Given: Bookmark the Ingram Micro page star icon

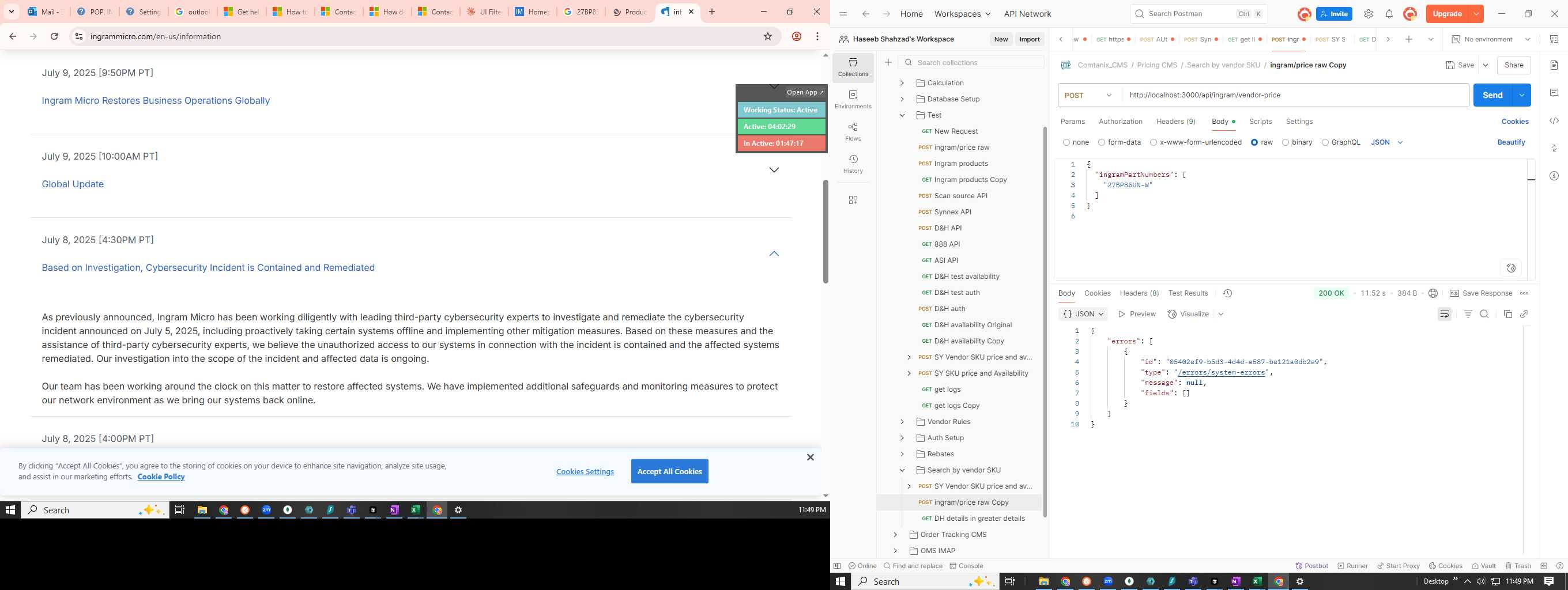Looking at the screenshot, I should click(767, 36).
